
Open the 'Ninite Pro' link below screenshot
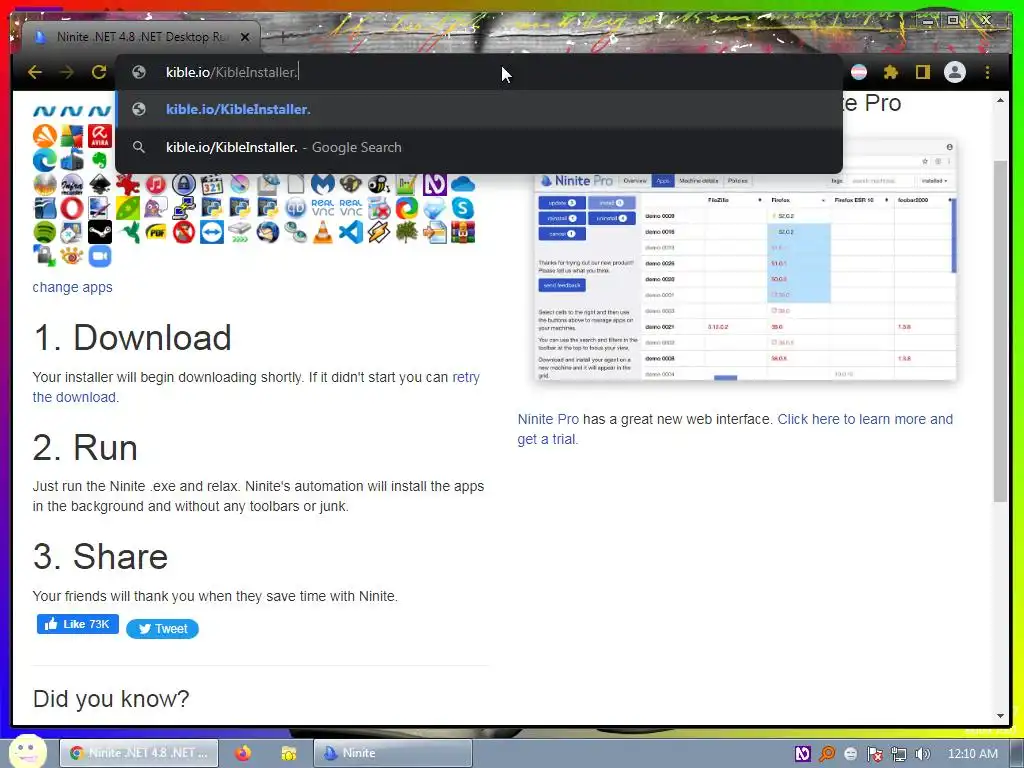tap(548, 419)
